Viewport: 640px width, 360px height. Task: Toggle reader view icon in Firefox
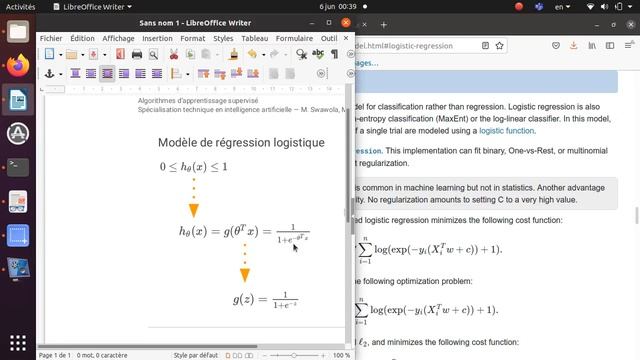click(x=485, y=46)
